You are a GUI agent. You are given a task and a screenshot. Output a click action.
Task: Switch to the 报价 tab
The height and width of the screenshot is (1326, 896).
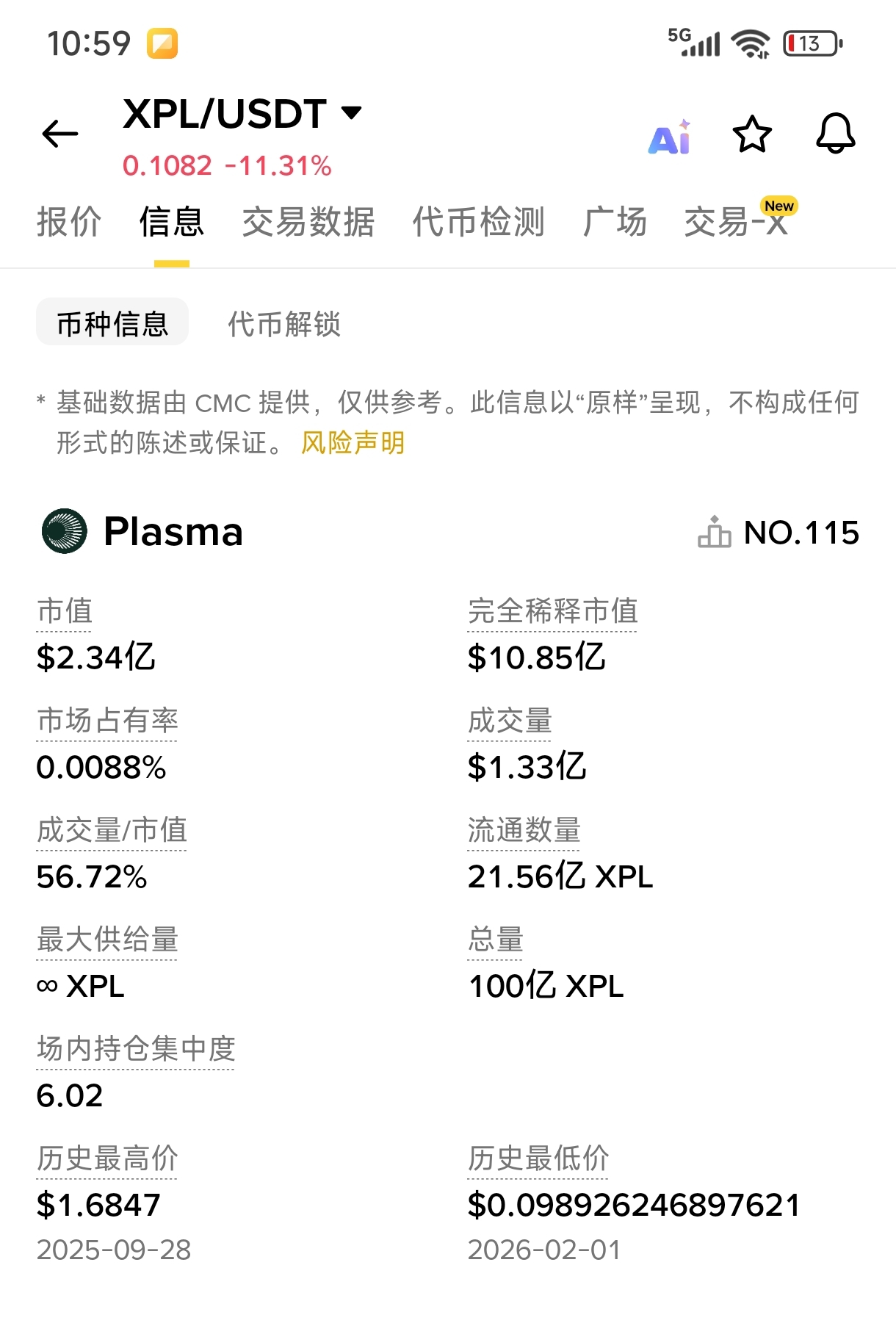click(69, 222)
